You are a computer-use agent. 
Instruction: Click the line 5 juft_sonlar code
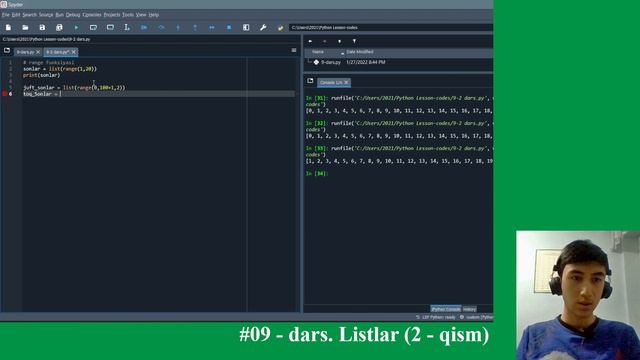point(74,88)
